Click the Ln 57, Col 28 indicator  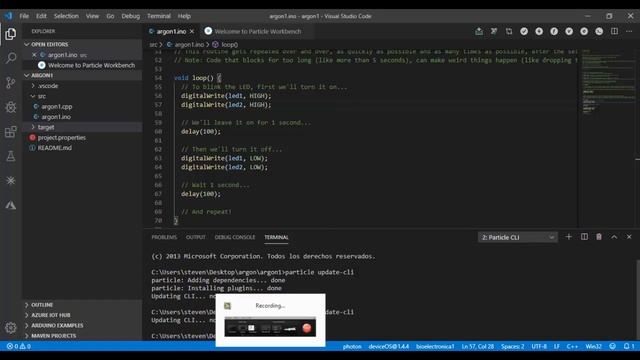coord(478,346)
